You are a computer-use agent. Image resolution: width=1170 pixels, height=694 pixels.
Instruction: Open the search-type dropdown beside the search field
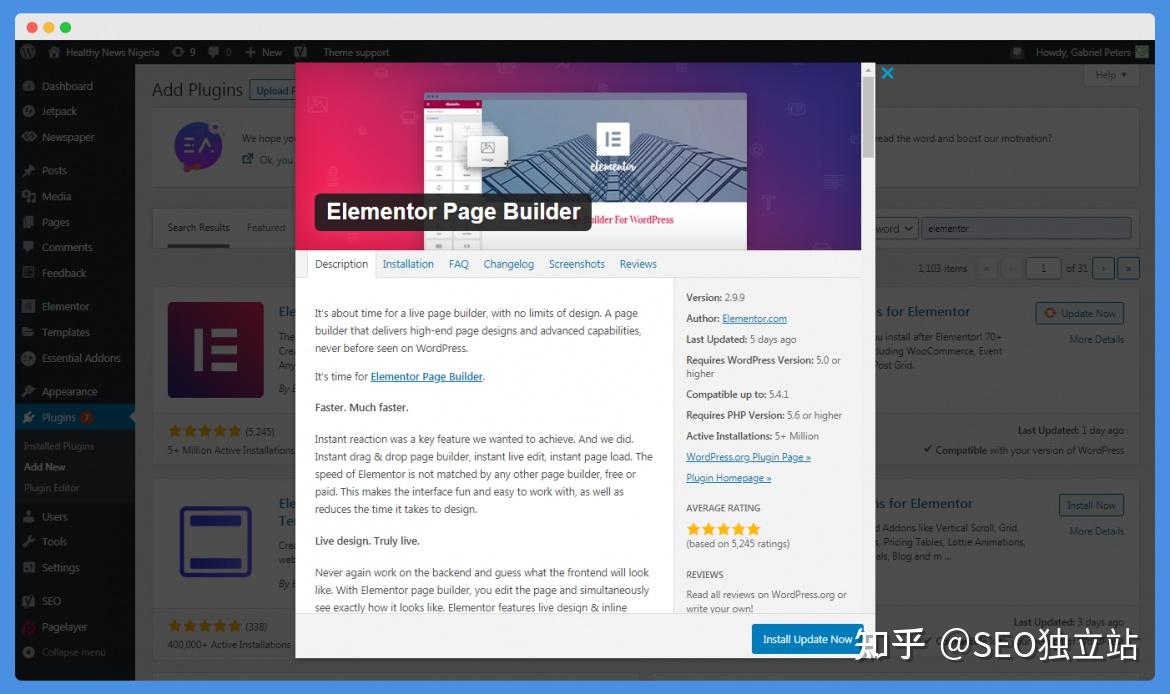895,228
